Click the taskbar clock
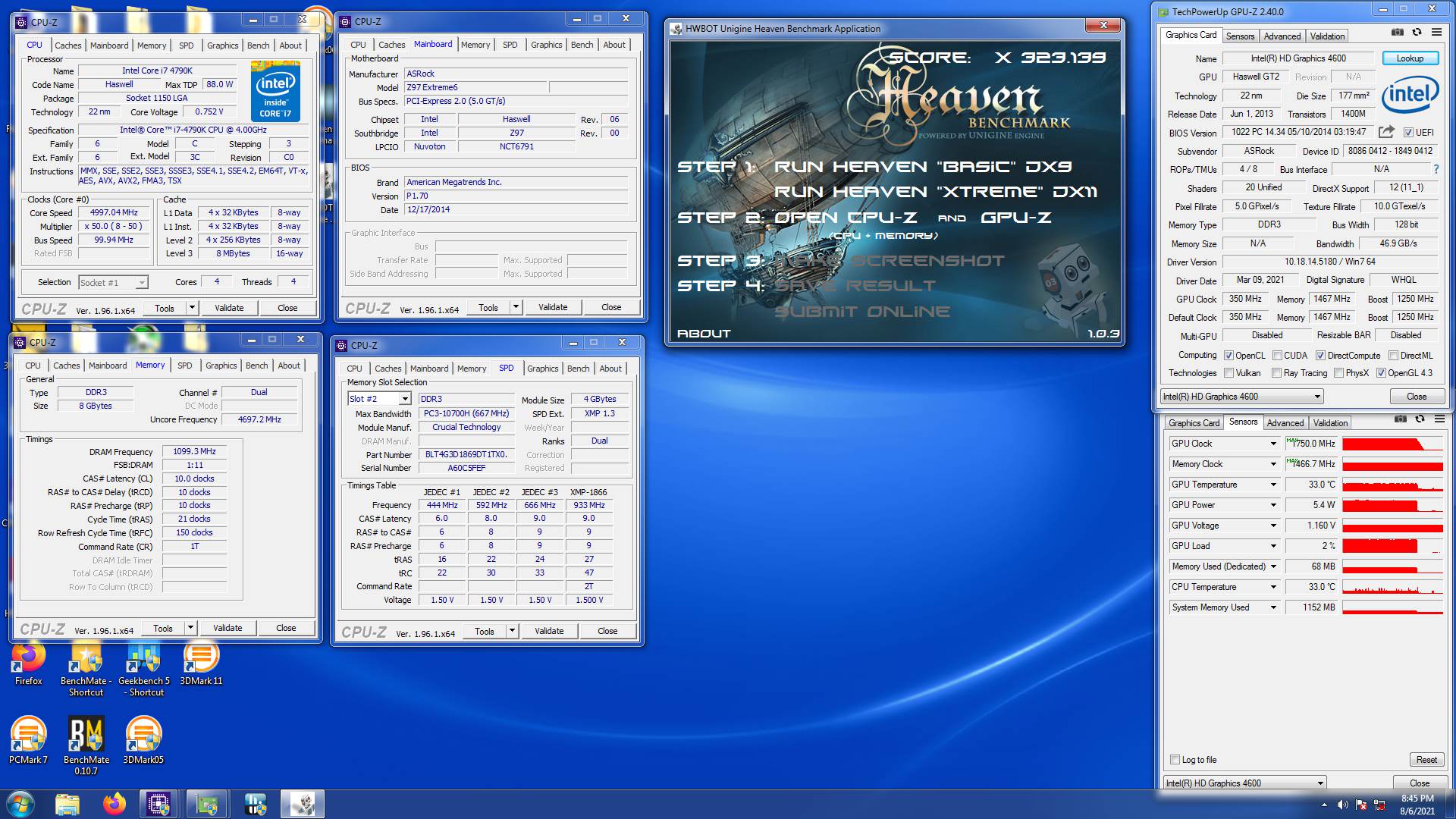 tap(1417, 805)
